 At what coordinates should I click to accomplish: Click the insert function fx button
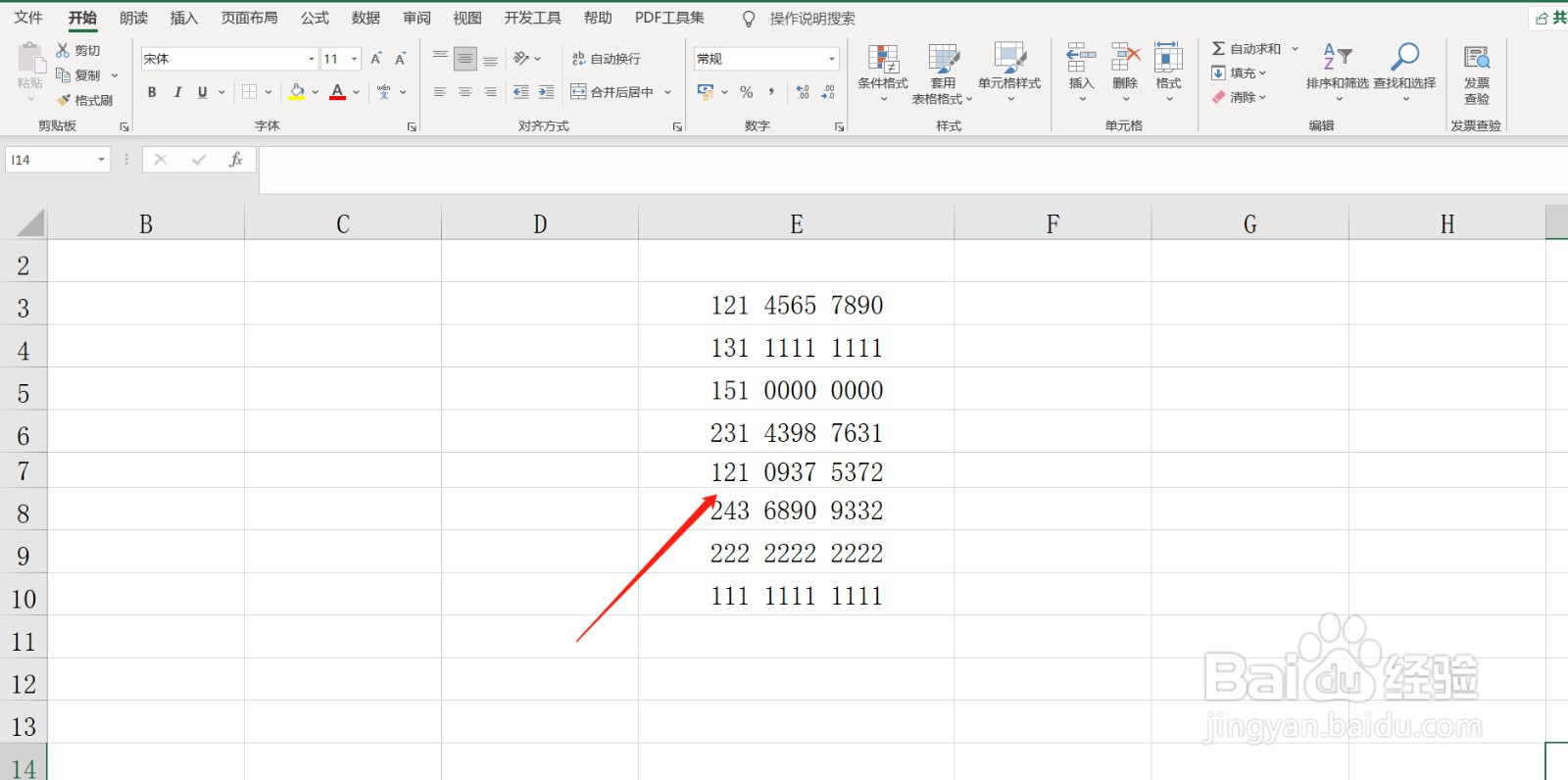(236, 160)
